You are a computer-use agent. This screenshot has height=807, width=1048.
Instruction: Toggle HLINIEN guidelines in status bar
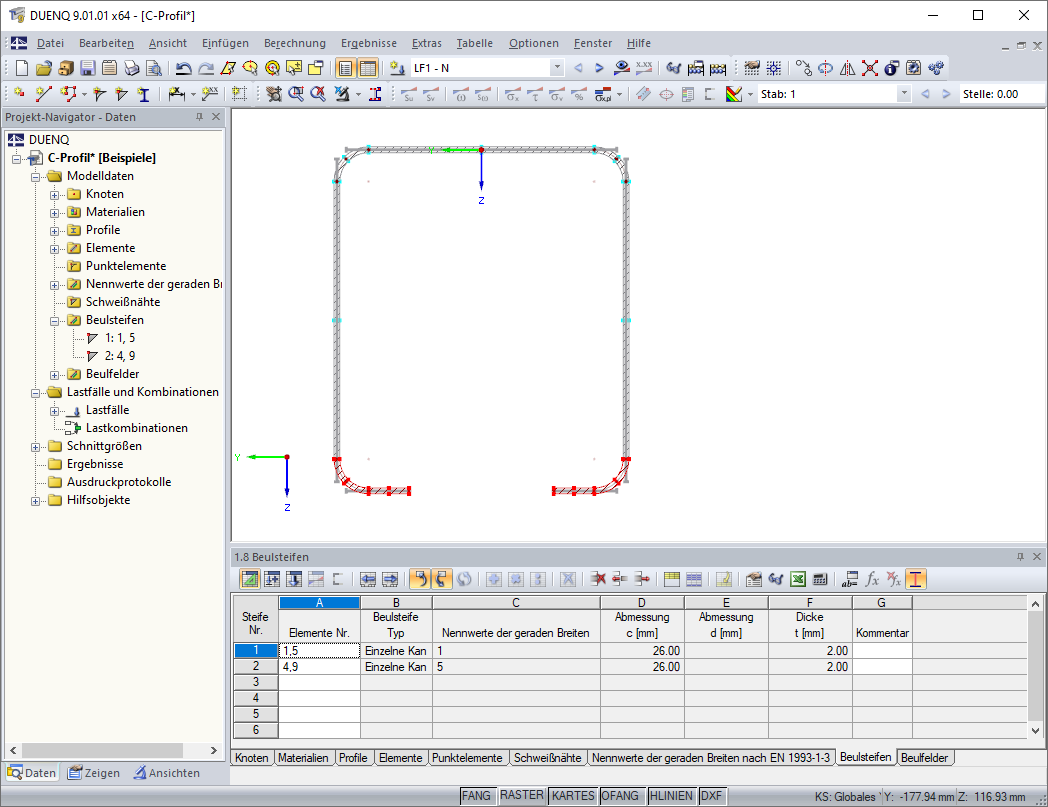click(671, 796)
